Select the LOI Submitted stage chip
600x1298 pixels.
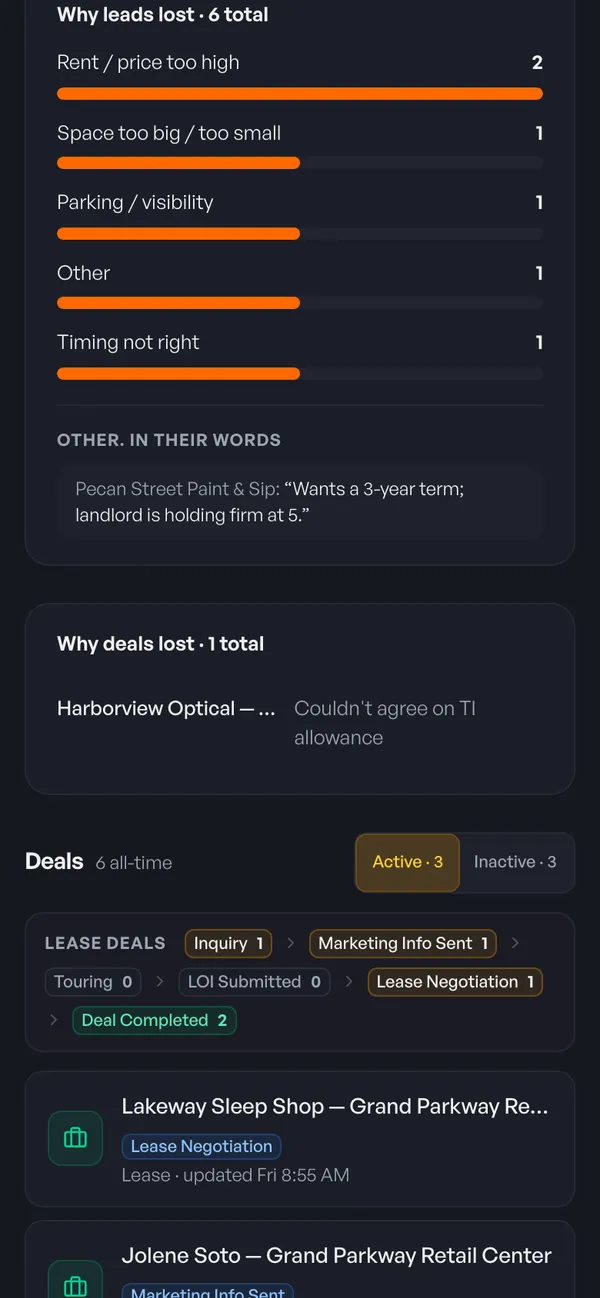[255, 982]
